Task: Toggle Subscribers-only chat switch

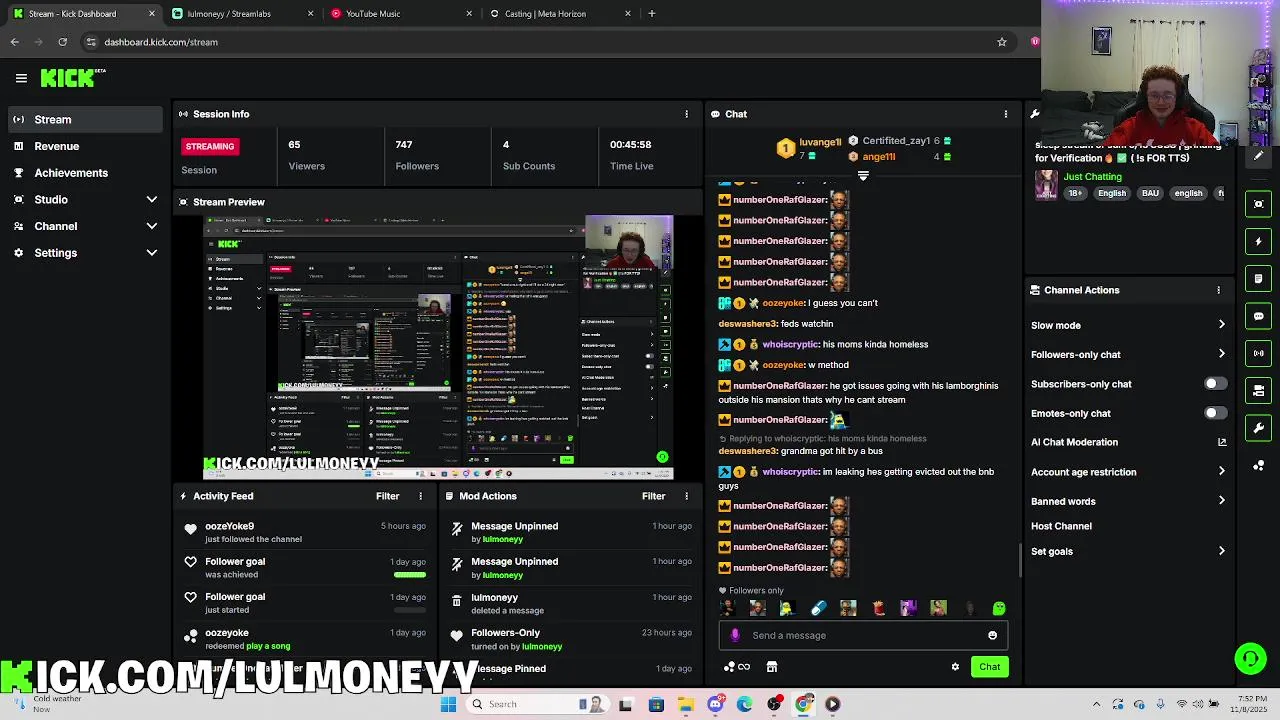Action: coord(1215,384)
